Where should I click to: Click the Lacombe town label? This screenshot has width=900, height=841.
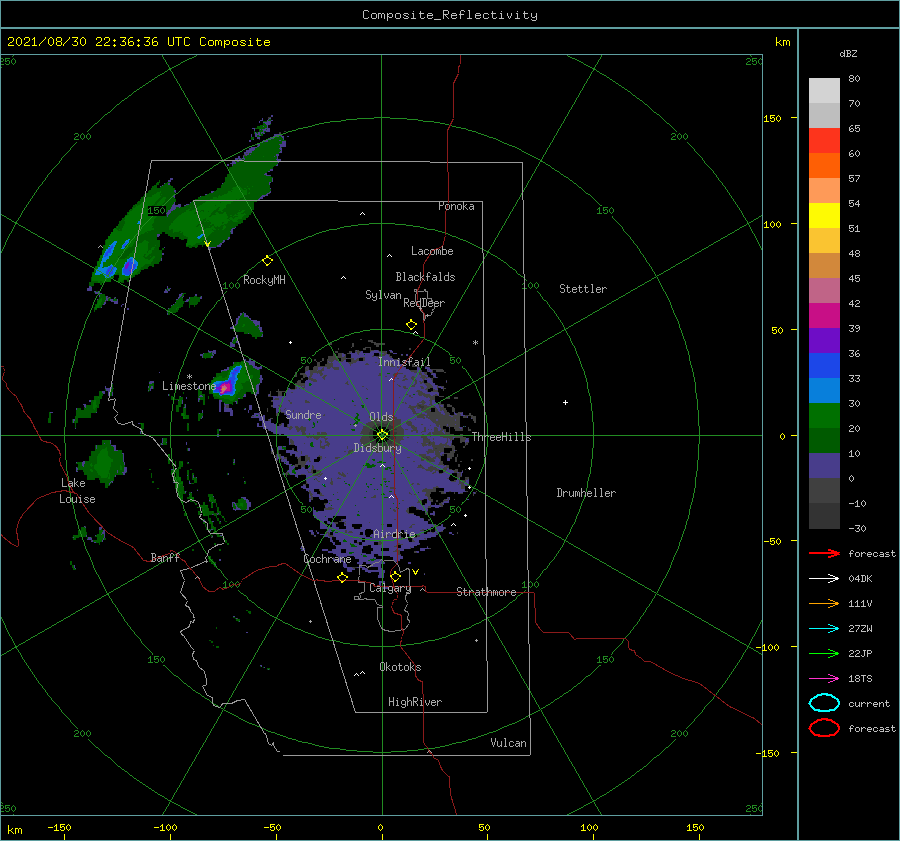(x=432, y=251)
